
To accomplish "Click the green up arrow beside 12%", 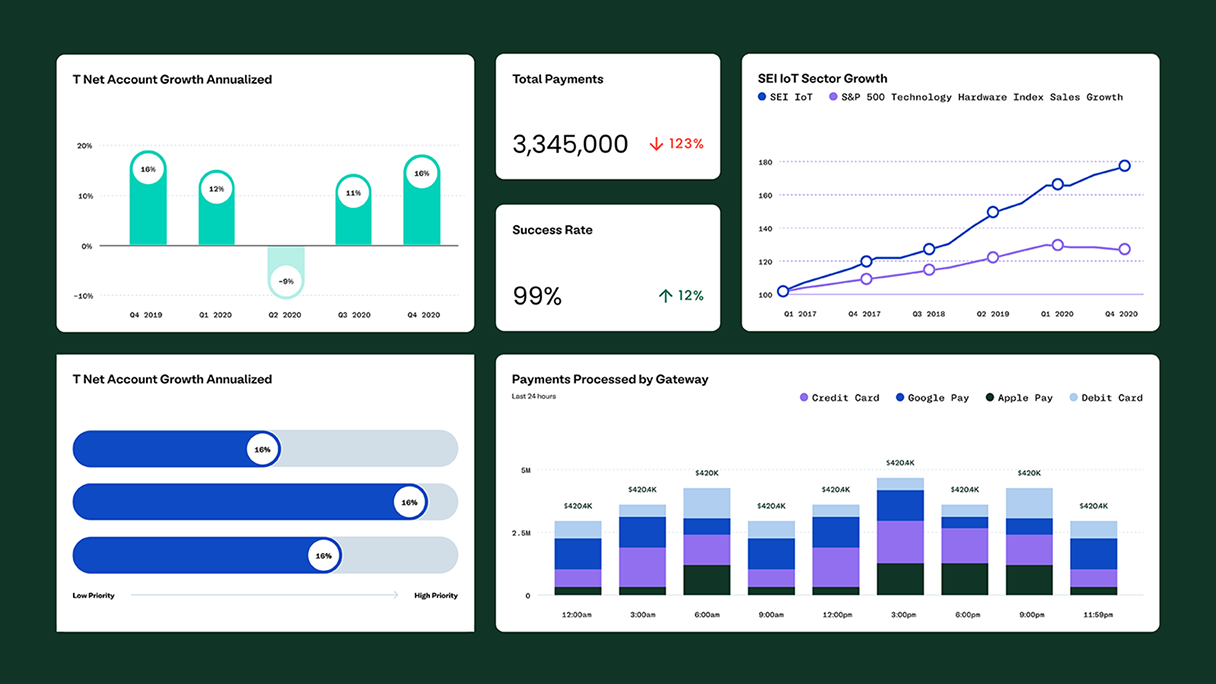I will point(665,296).
